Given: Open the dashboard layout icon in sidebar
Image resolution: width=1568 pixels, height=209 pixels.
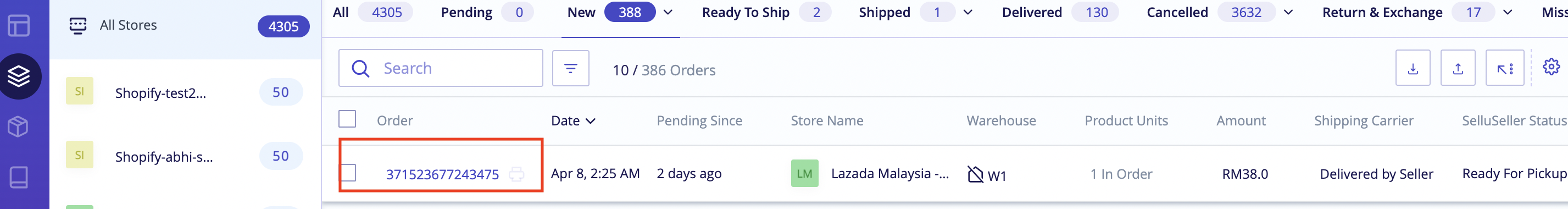Looking at the screenshot, I should [x=19, y=26].
